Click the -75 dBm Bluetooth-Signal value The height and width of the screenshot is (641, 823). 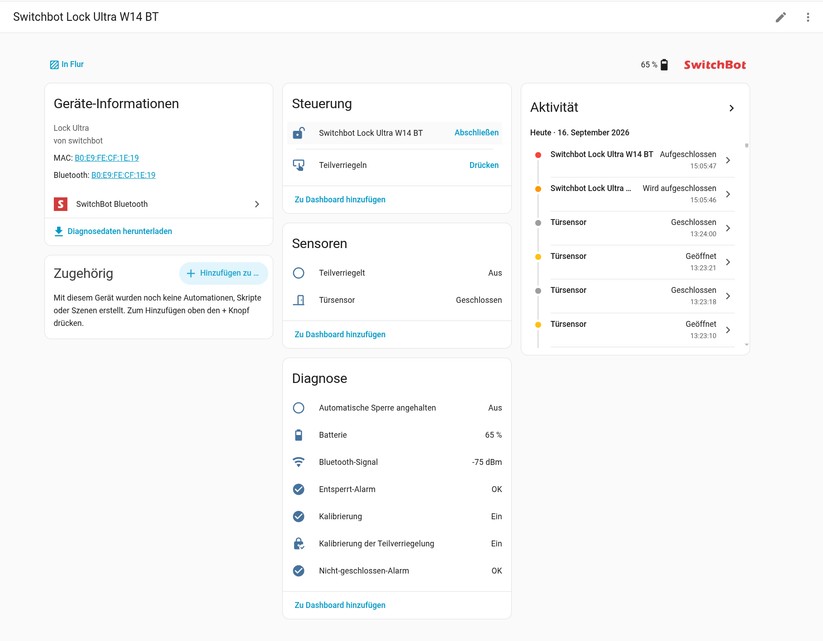coord(487,462)
